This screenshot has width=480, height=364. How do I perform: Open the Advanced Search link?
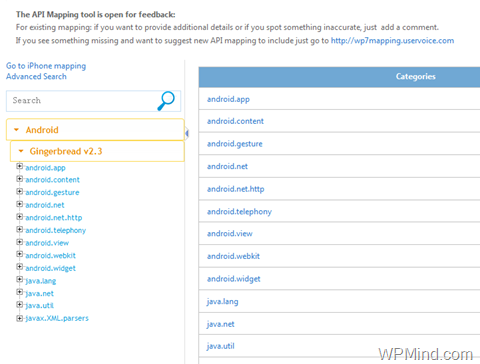tap(36, 76)
